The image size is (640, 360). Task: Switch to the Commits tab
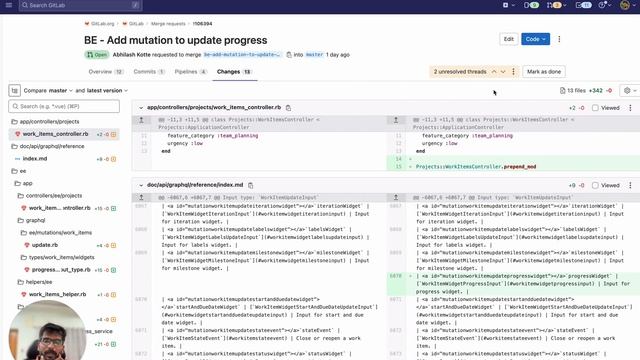[x=149, y=72]
